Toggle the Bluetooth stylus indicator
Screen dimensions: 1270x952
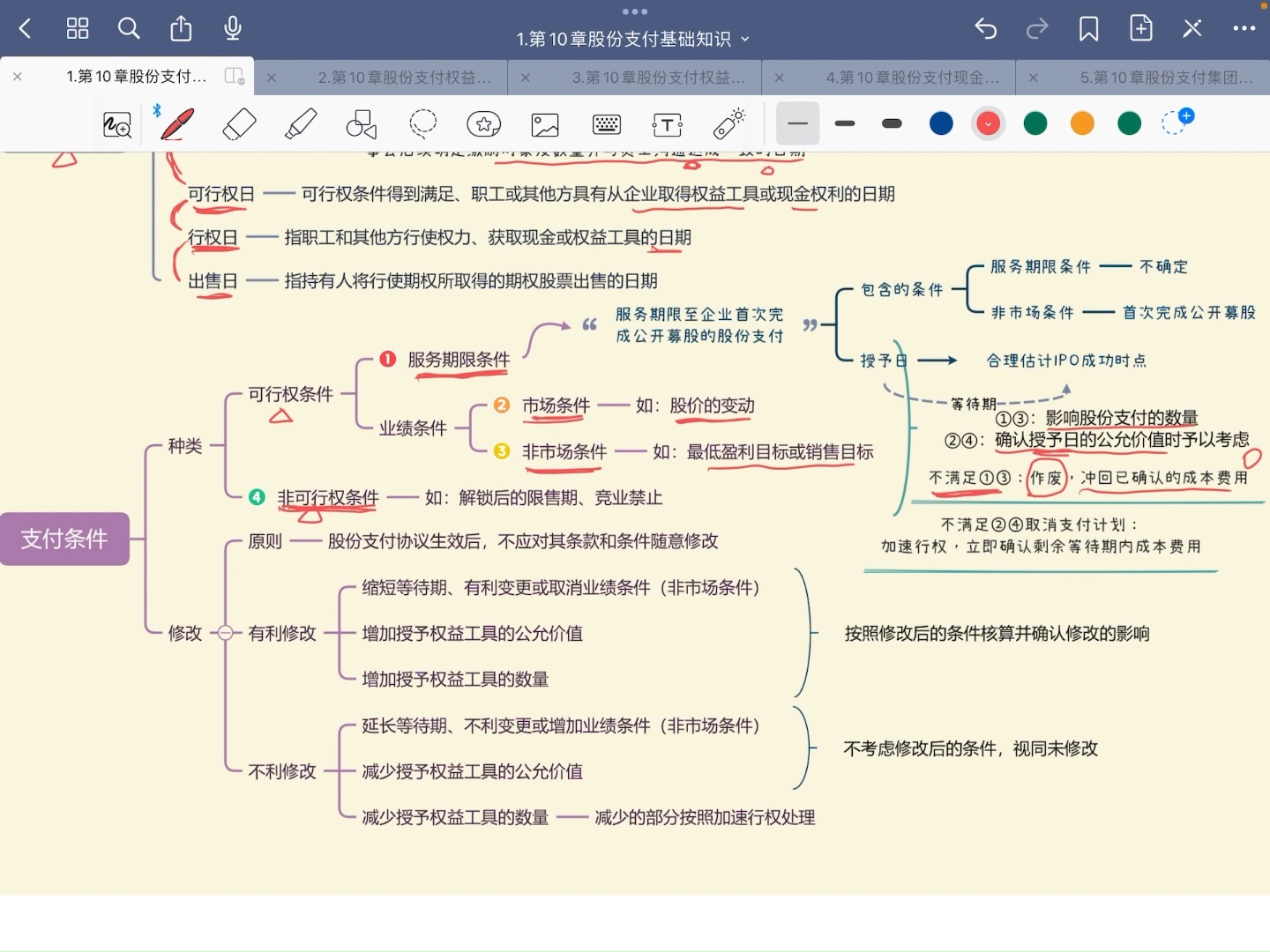[156, 110]
